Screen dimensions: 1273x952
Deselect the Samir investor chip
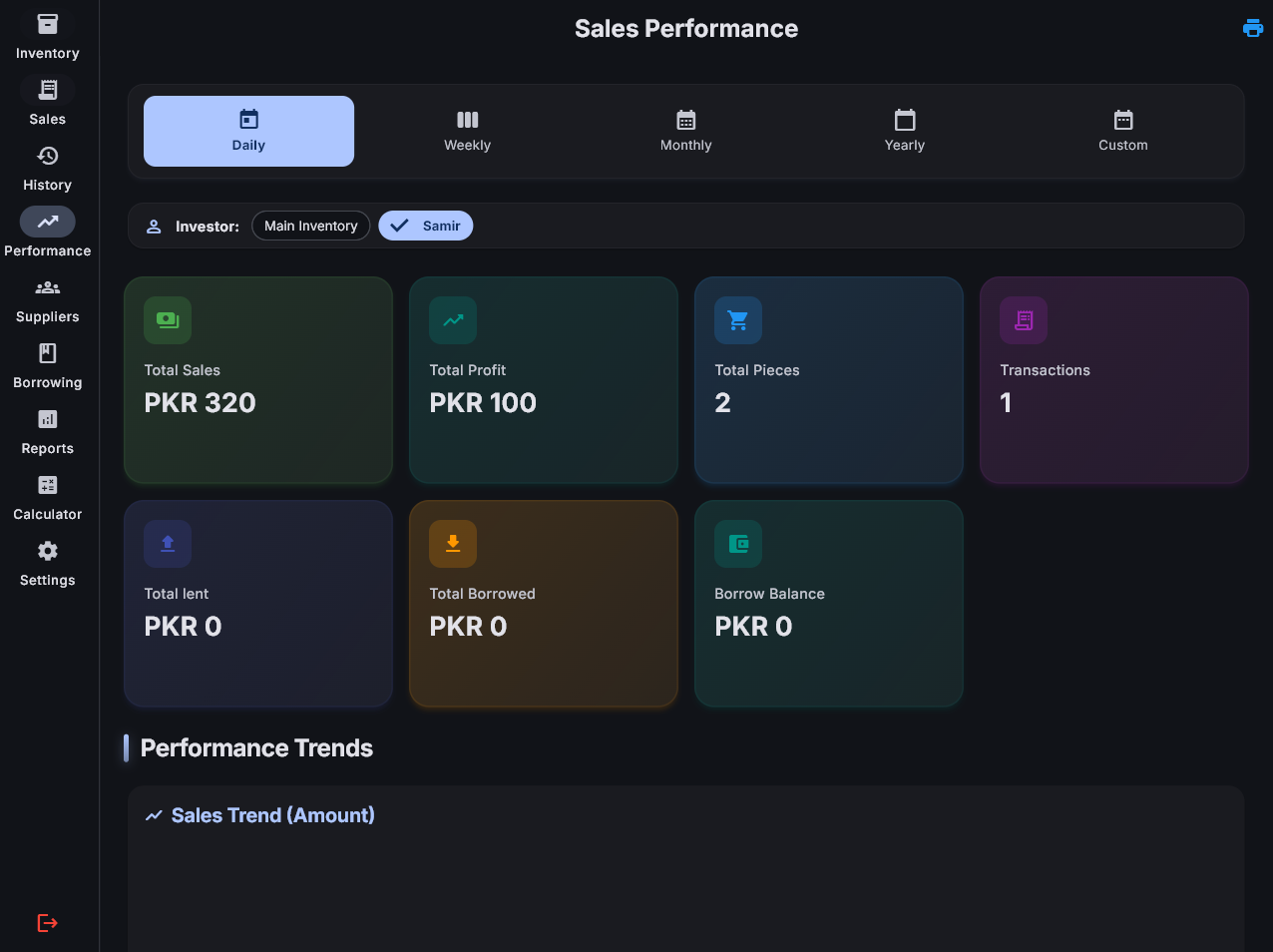point(426,226)
